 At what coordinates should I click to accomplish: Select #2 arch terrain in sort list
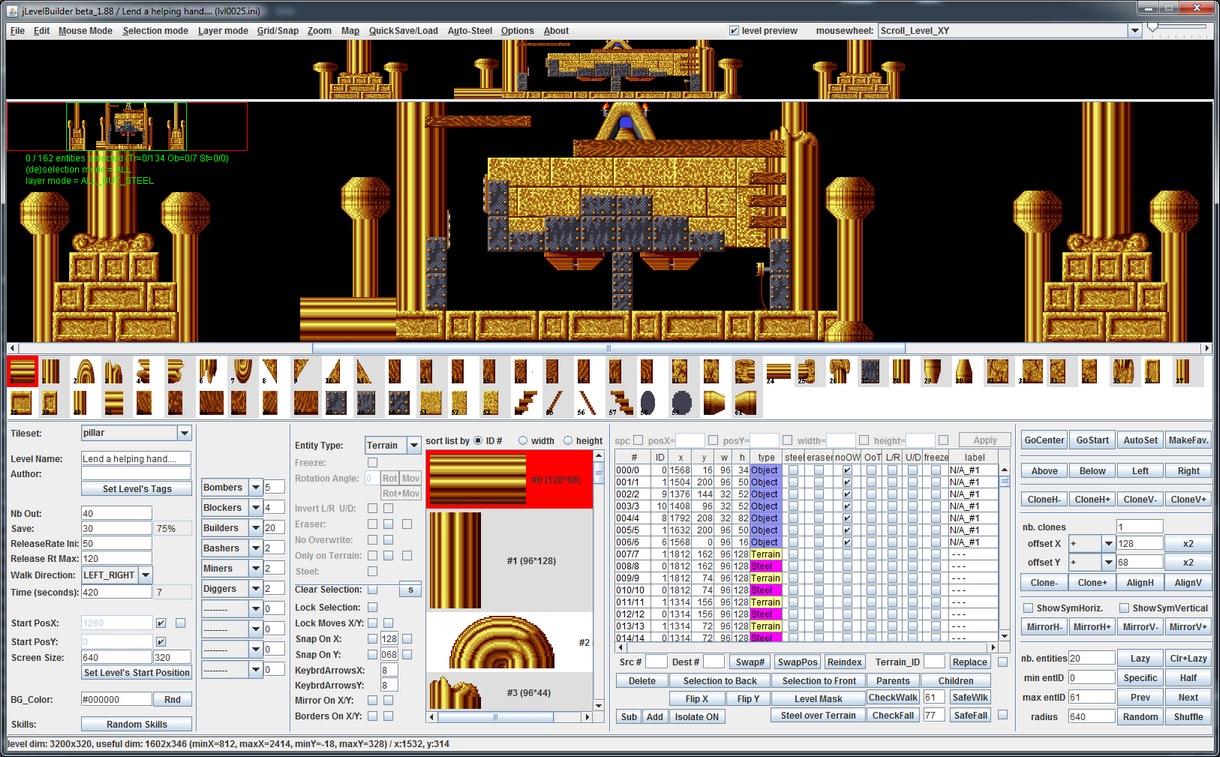tap(510, 643)
